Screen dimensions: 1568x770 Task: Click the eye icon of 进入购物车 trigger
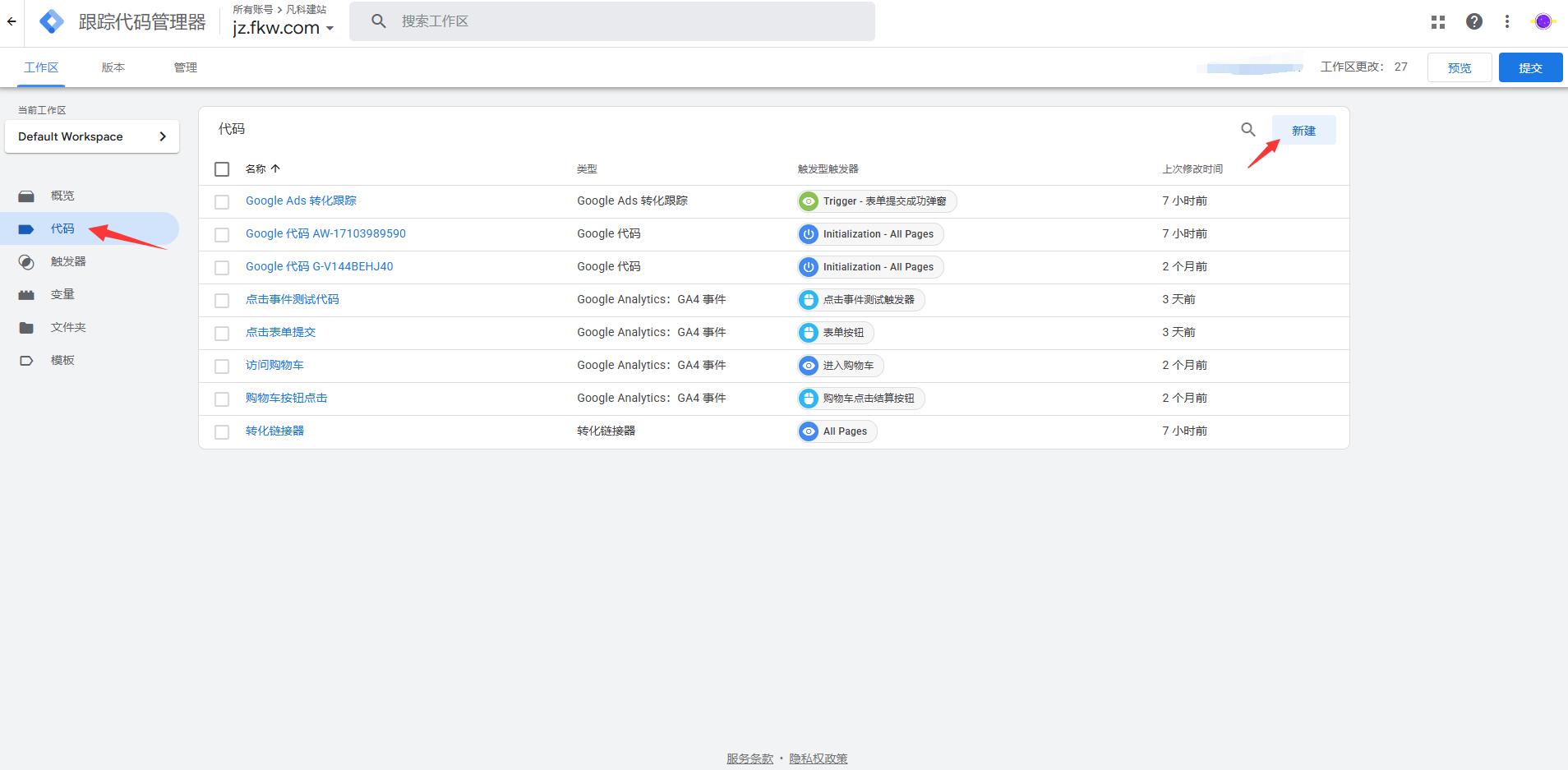pos(809,366)
